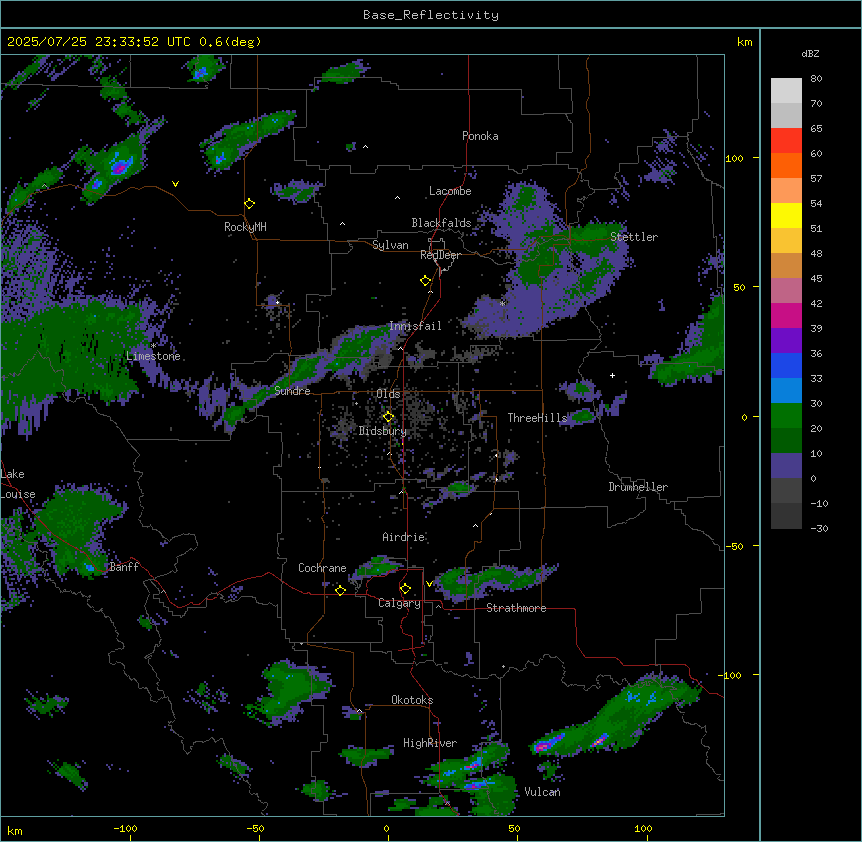
Task: Click the Vulcan label
Action: click(543, 792)
